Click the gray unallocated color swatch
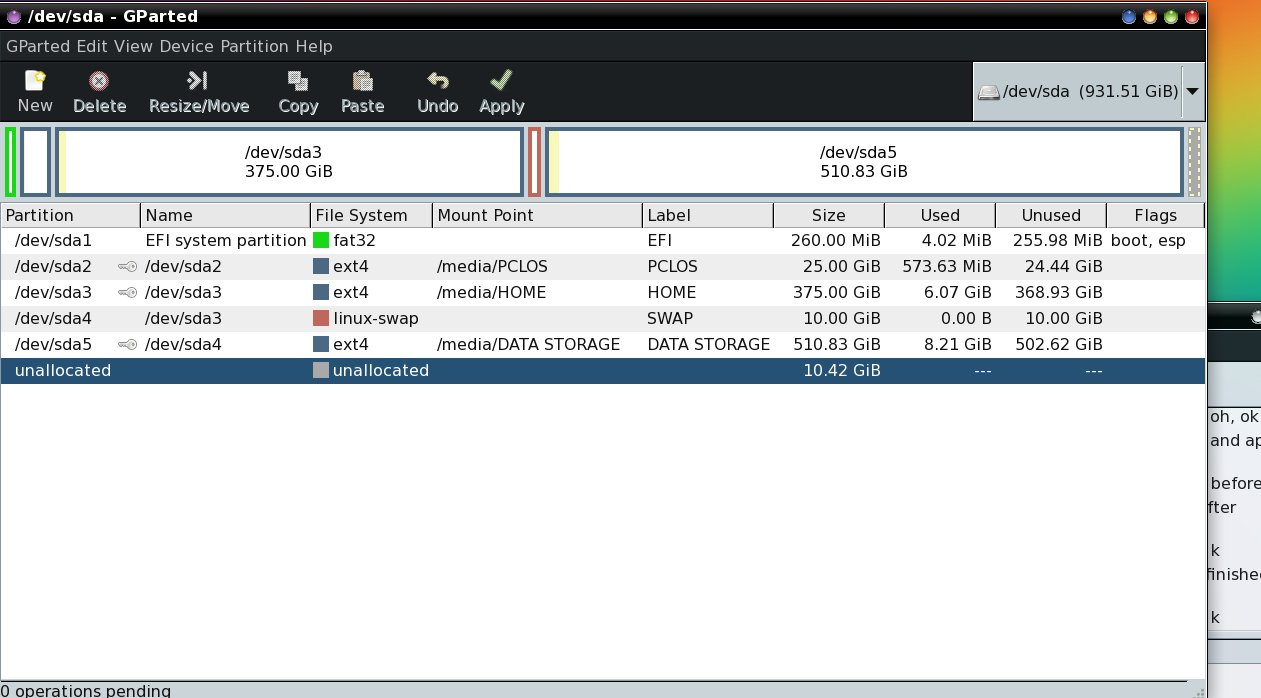The image size is (1261, 698). [x=321, y=370]
